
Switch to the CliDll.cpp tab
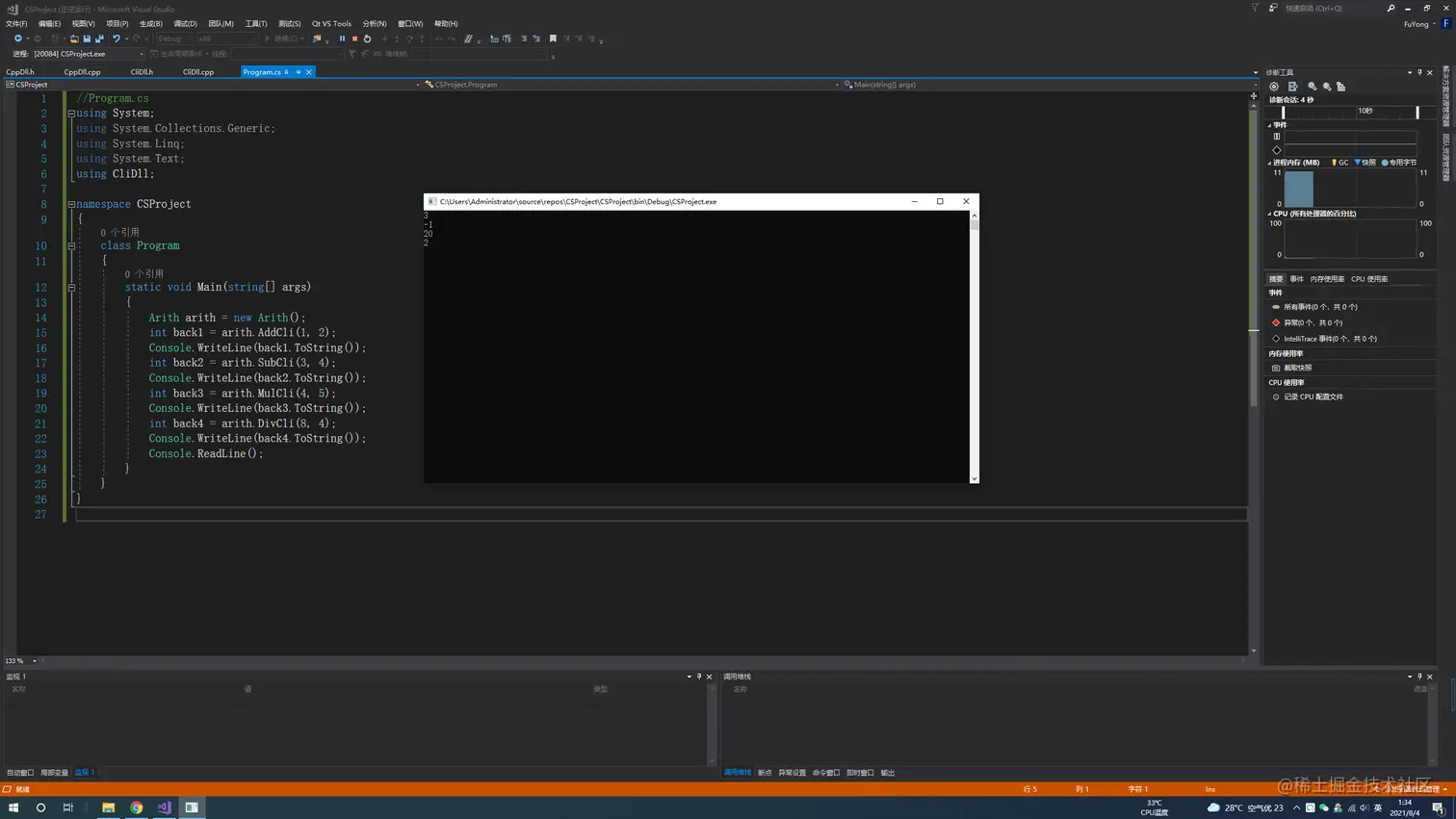pyautogui.click(x=198, y=72)
